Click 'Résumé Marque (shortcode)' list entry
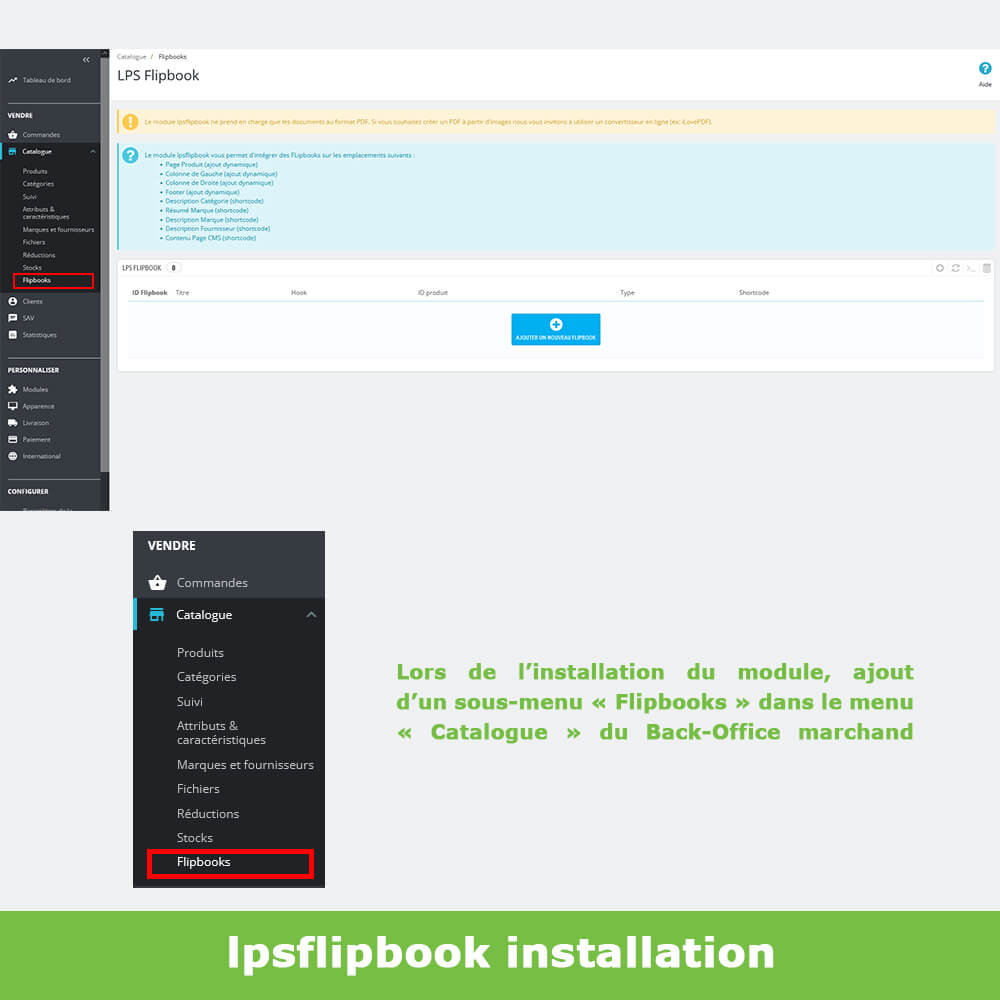The width and height of the screenshot is (1000, 1000). (x=207, y=210)
